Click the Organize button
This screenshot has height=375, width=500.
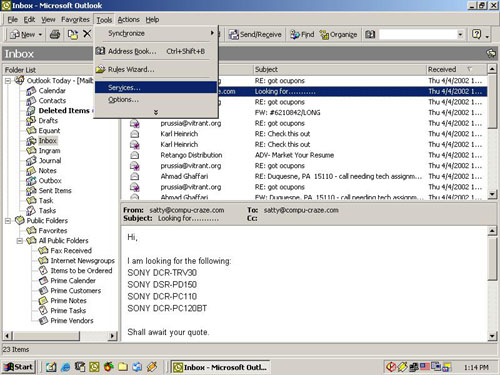(338, 34)
